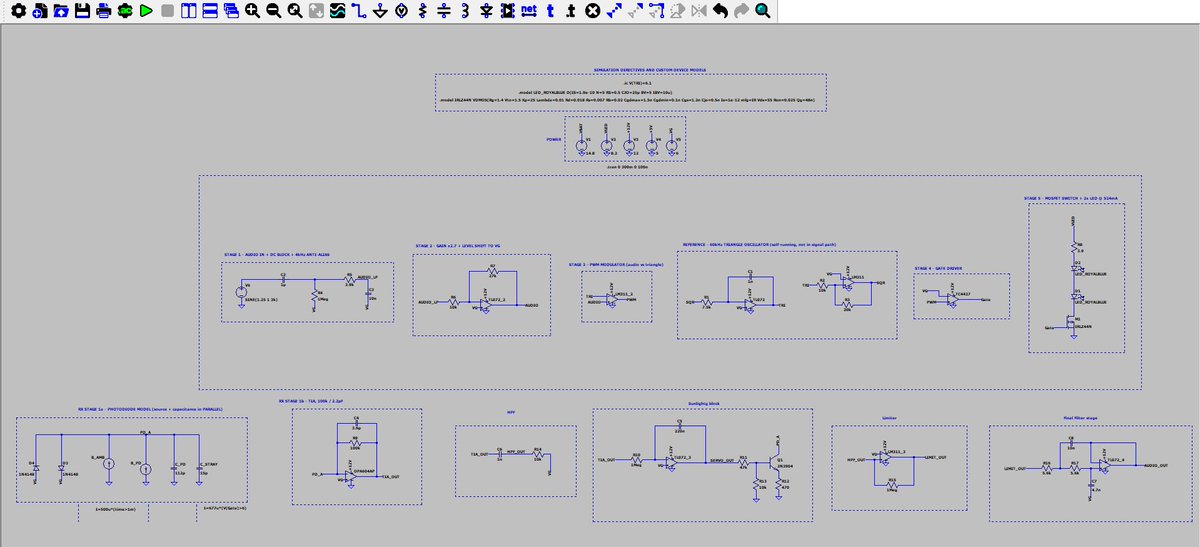Tile windows vertically
1200x547 pixels.
tap(189, 11)
